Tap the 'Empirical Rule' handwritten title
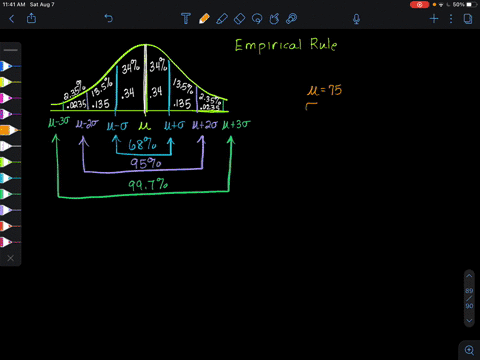The height and width of the screenshot is (360, 480). 286,46
